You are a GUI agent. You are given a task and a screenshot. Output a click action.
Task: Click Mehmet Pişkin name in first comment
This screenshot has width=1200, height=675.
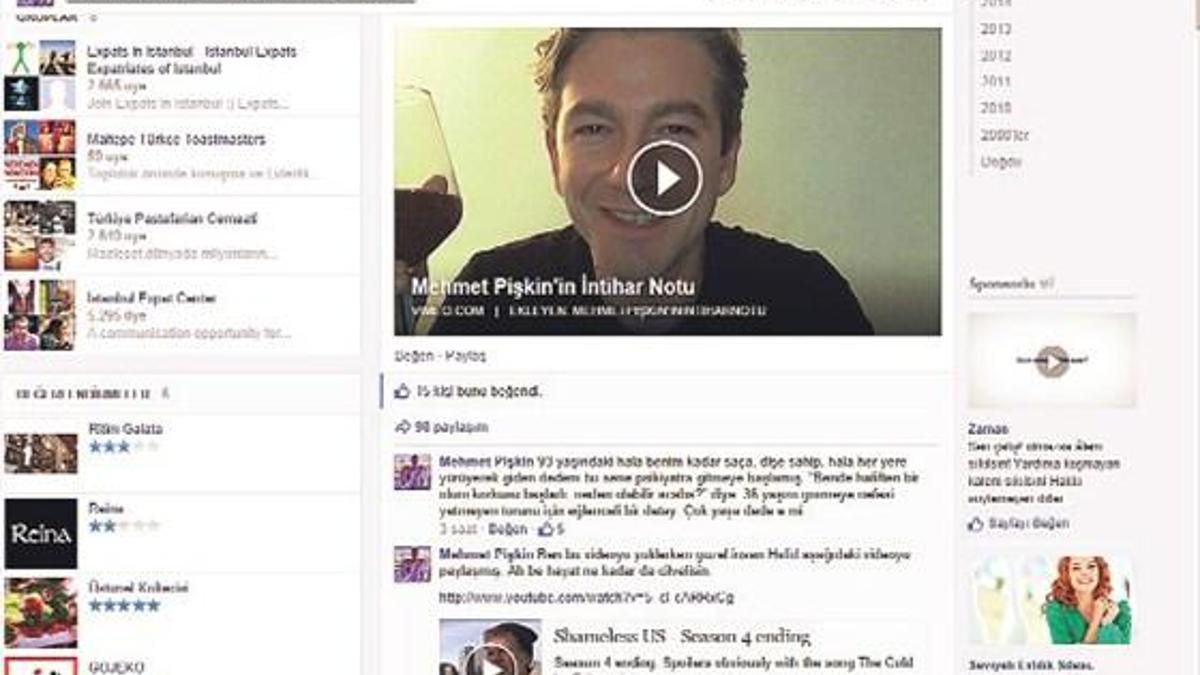coord(487,462)
